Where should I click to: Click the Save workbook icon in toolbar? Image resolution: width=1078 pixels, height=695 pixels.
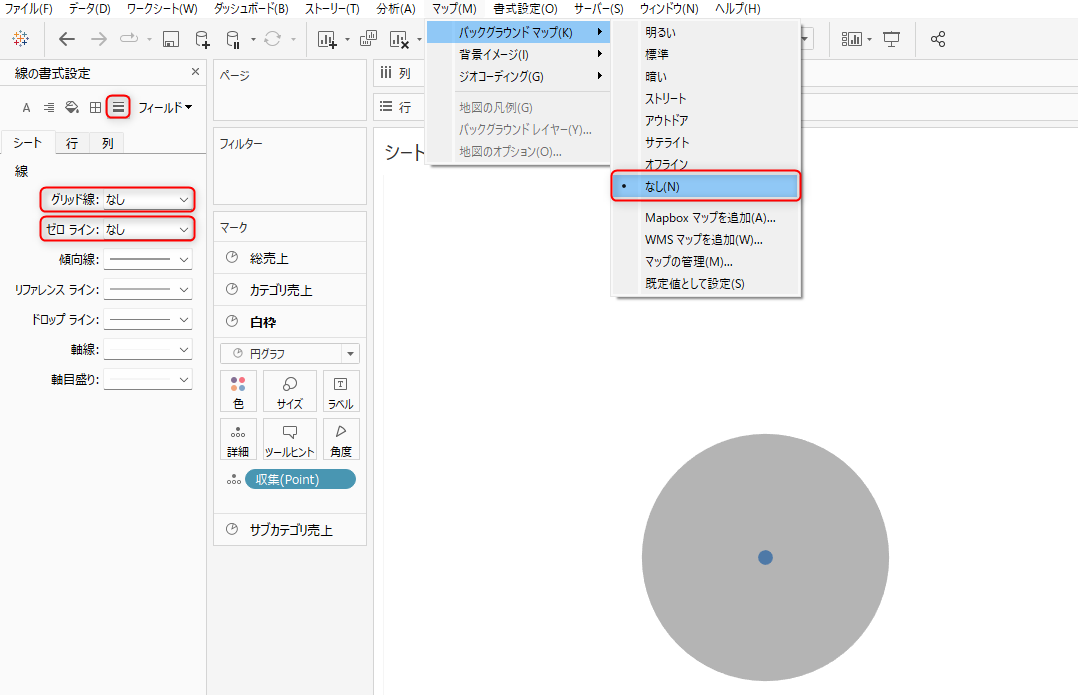170,40
